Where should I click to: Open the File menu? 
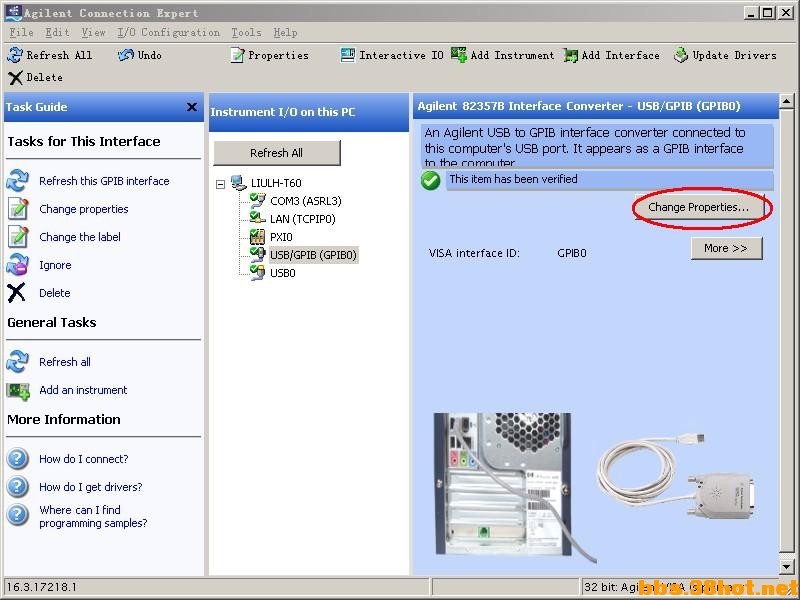[21, 33]
